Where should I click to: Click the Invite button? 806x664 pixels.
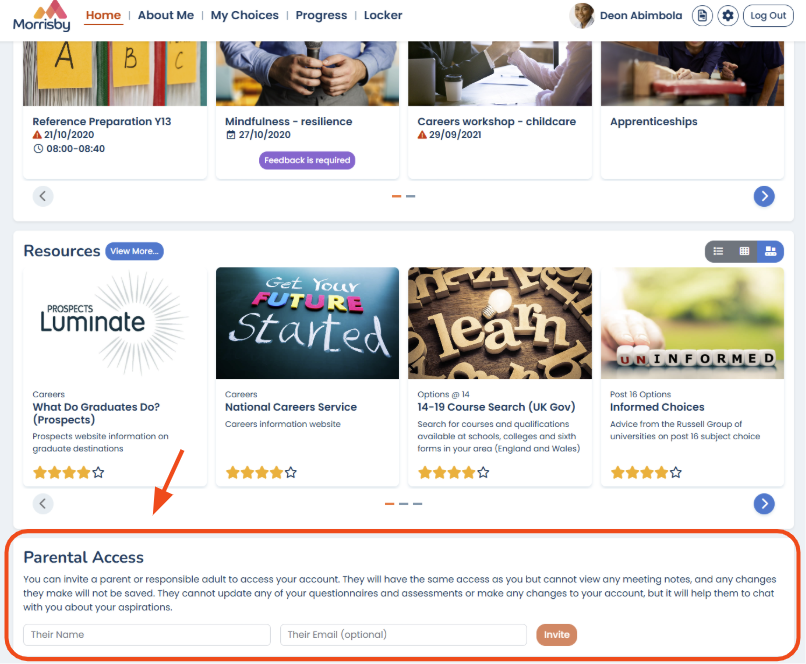(x=556, y=635)
